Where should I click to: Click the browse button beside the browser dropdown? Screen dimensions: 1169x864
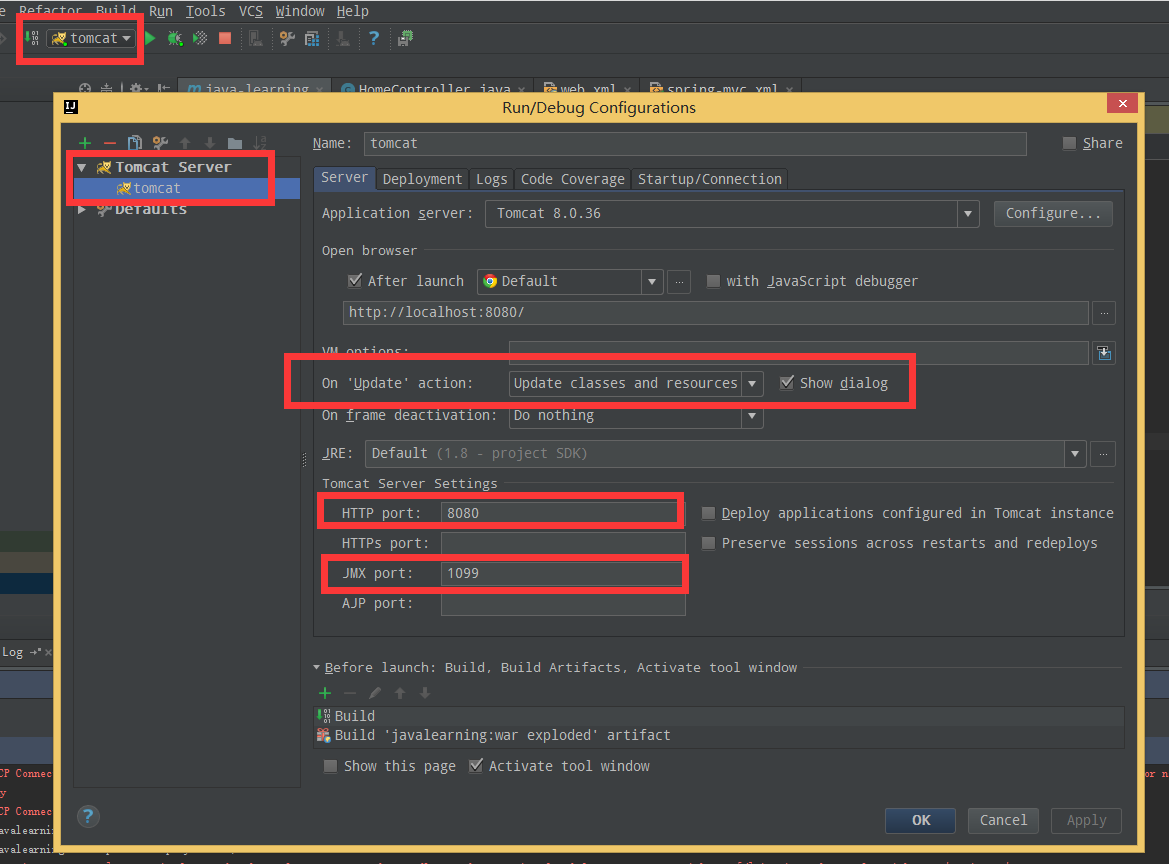point(678,282)
